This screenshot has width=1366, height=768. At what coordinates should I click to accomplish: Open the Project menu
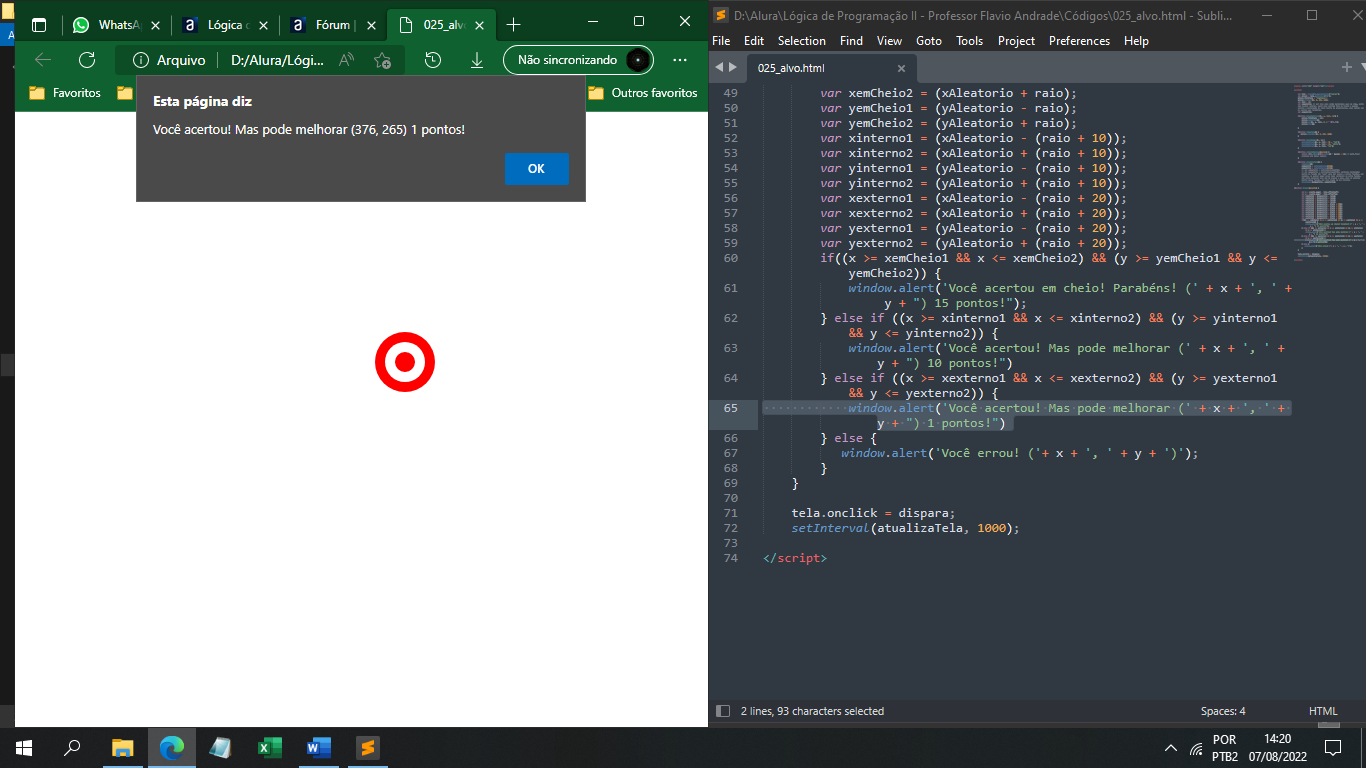(1016, 41)
